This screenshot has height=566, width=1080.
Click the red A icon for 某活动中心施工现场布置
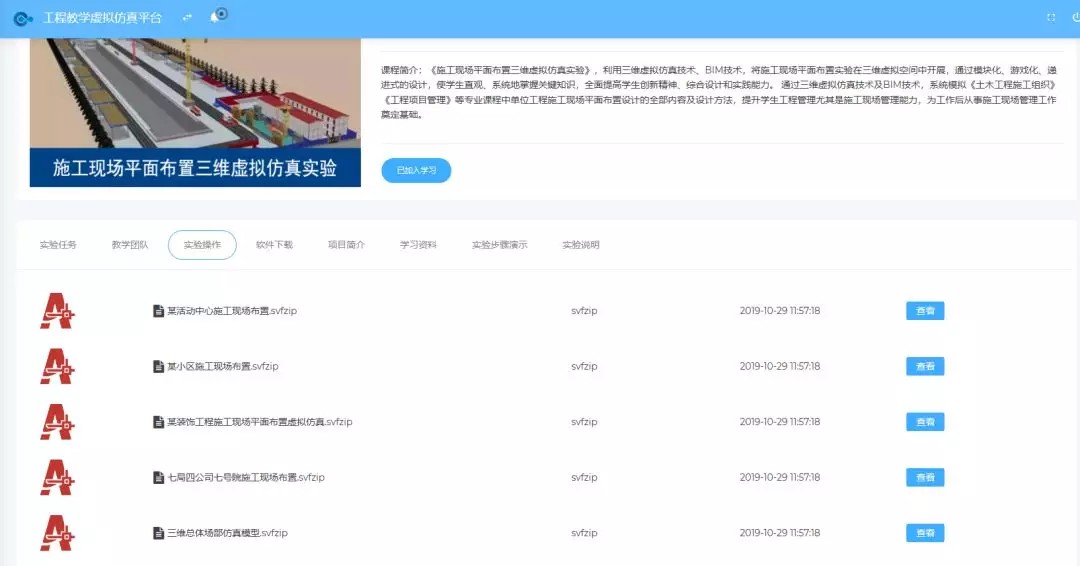[57, 311]
